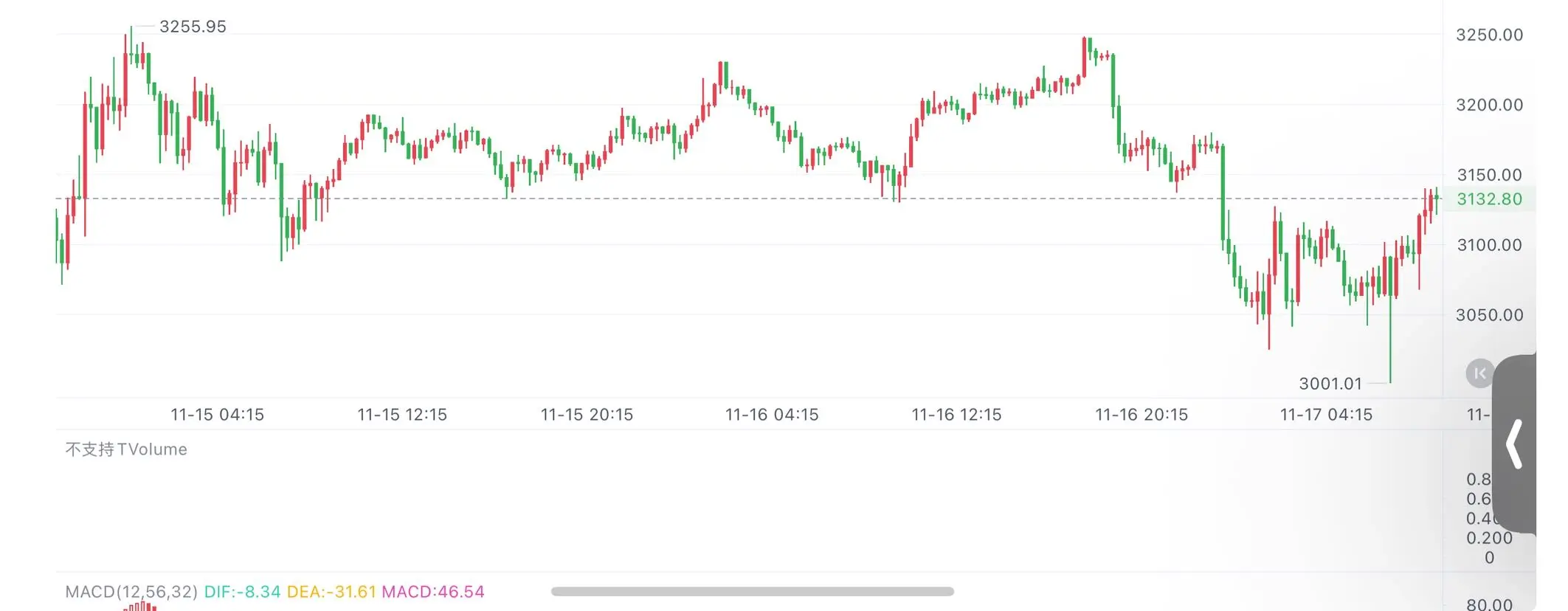The height and width of the screenshot is (611, 1568).
Task: Select the 11-15 04:15 time axis label
Action: coord(217,415)
